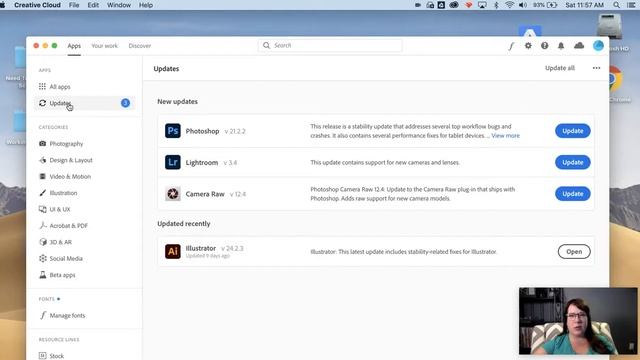Viewport: 640px width, 360px height.
Task: Click the Lightroom app icon
Action: (173, 162)
